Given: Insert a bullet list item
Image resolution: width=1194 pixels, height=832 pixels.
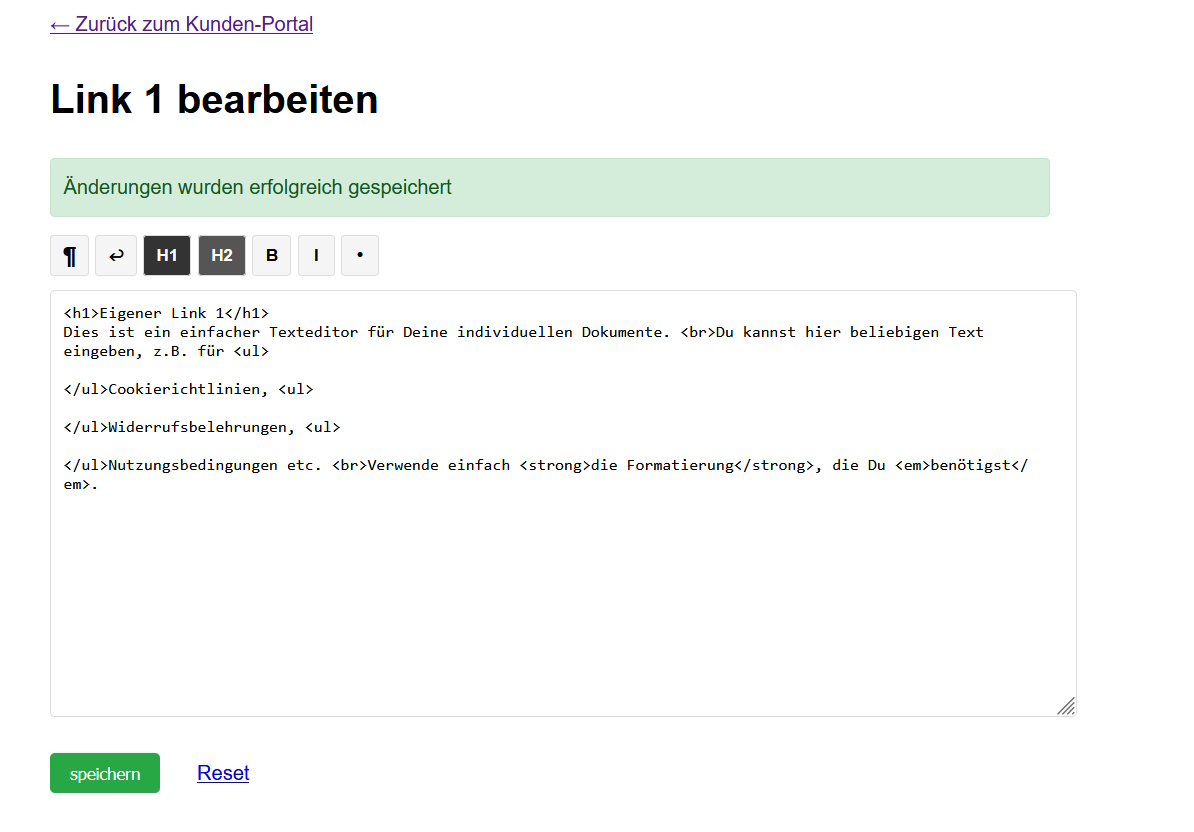Looking at the screenshot, I should point(360,256).
